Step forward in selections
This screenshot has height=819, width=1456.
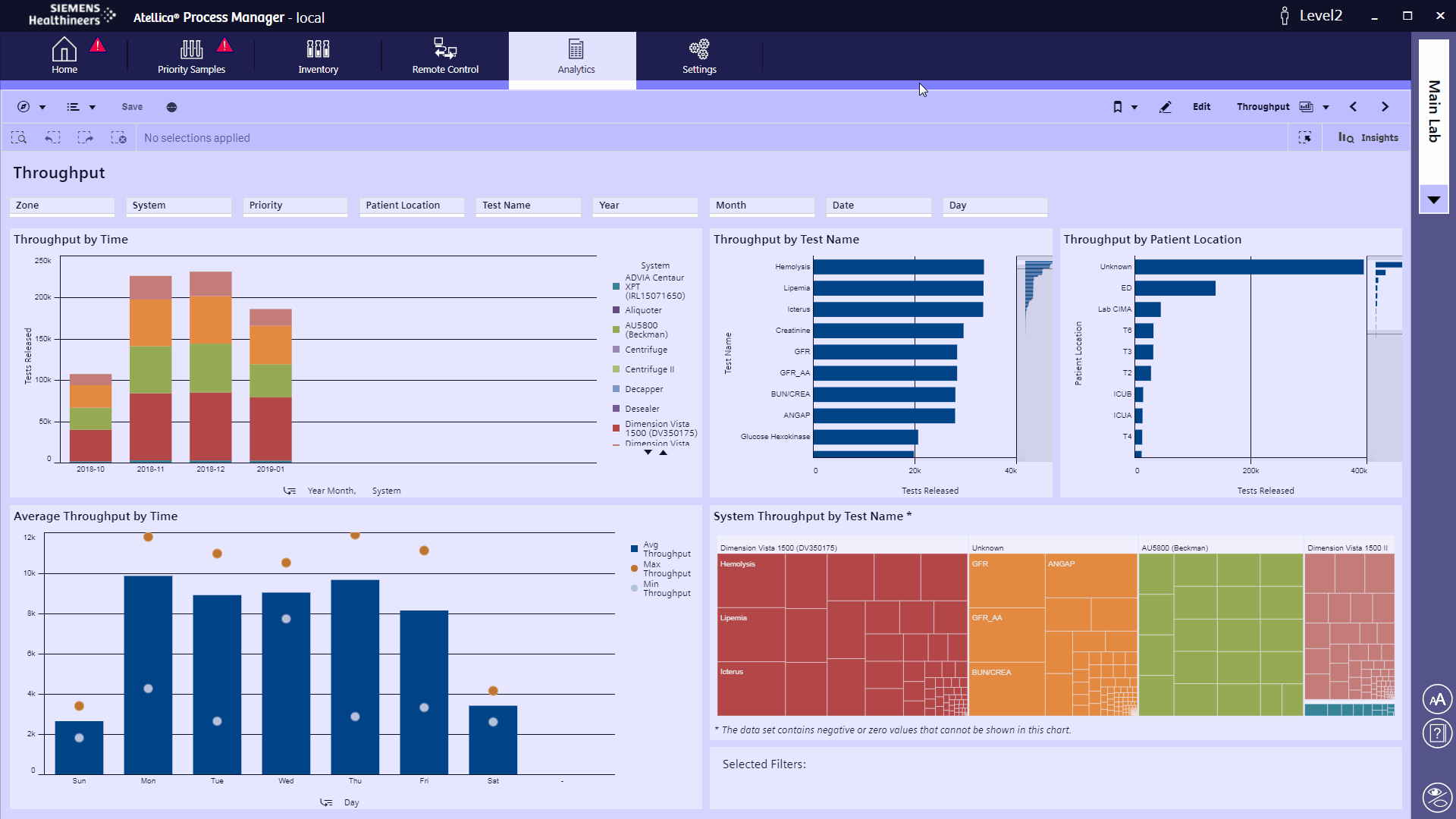point(86,137)
